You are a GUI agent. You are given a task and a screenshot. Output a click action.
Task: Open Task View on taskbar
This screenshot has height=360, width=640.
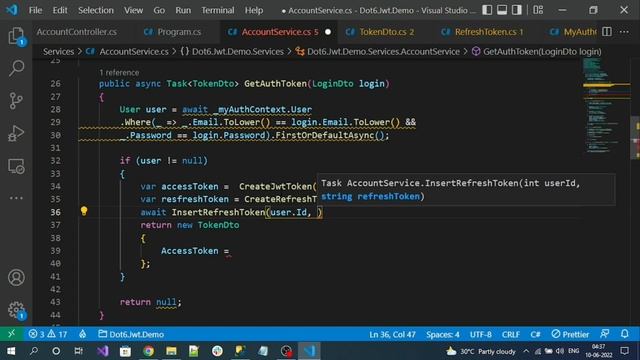click(78, 351)
